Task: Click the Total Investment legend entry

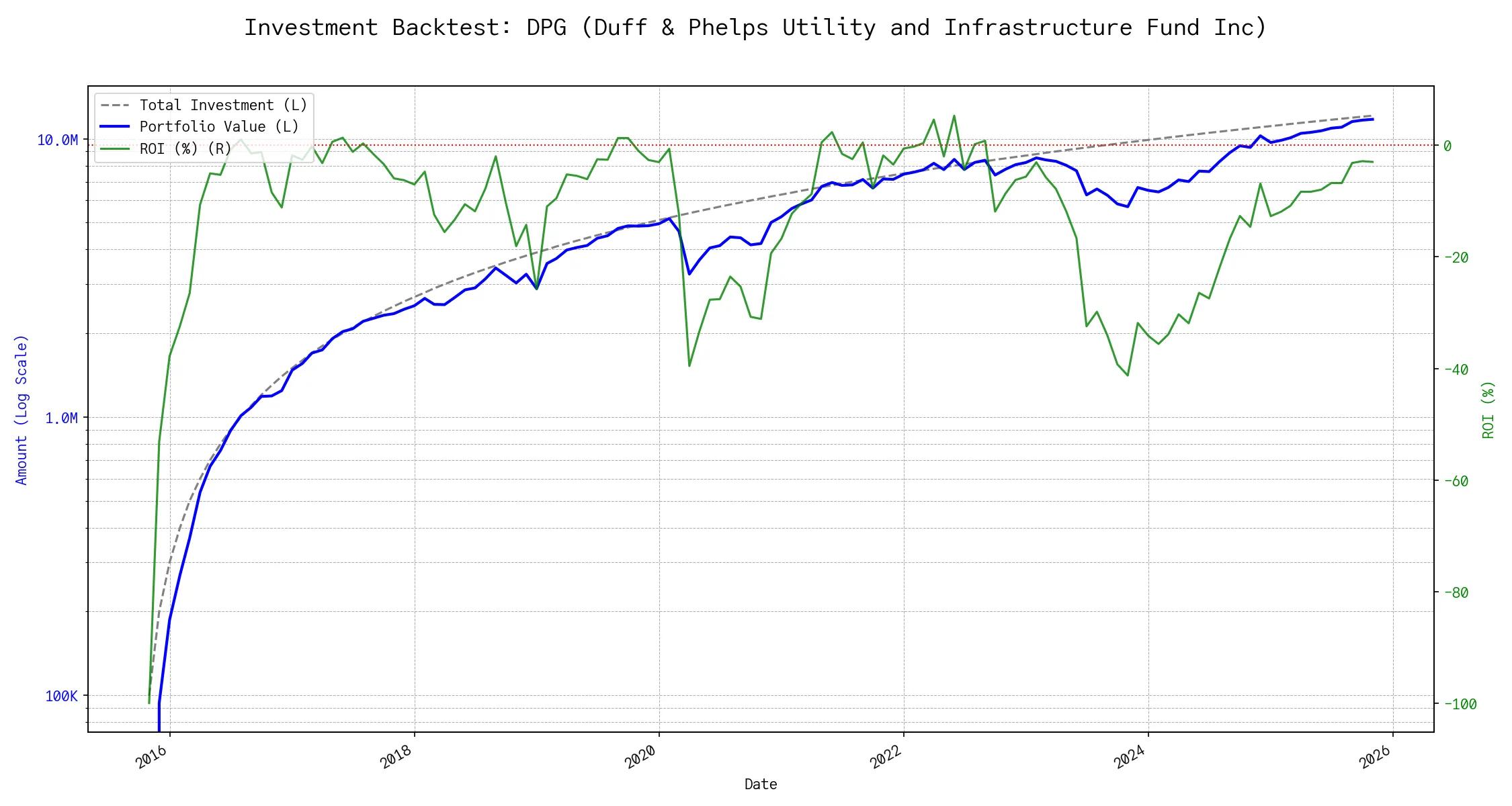Action: pyautogui.click(x=223, y=105)
